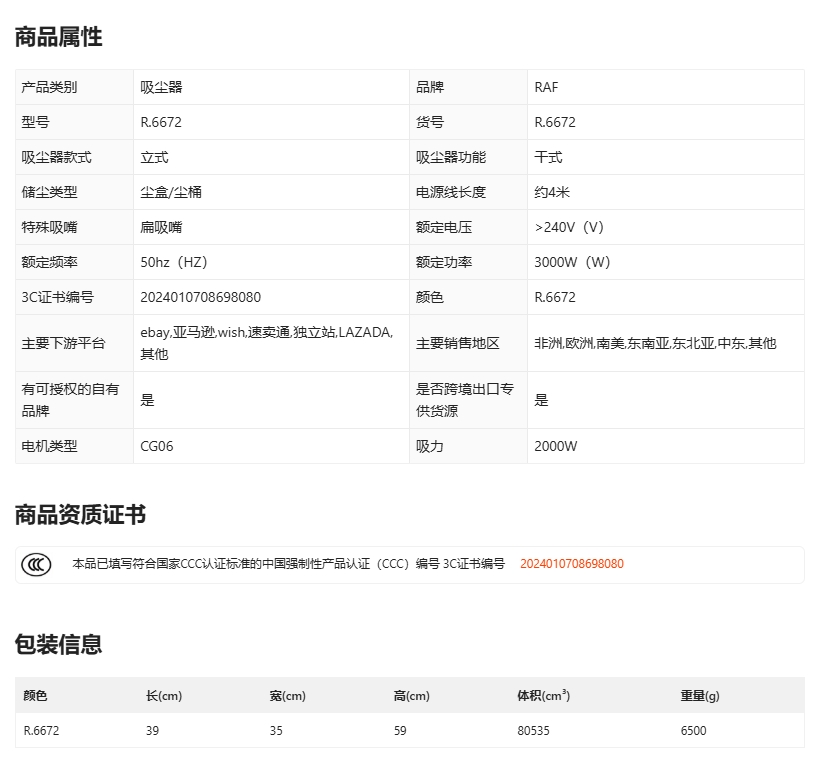Viewport: 823px width, 772px height.
Task: Open the orange 3C certificate number link
Action: (571, 564)
